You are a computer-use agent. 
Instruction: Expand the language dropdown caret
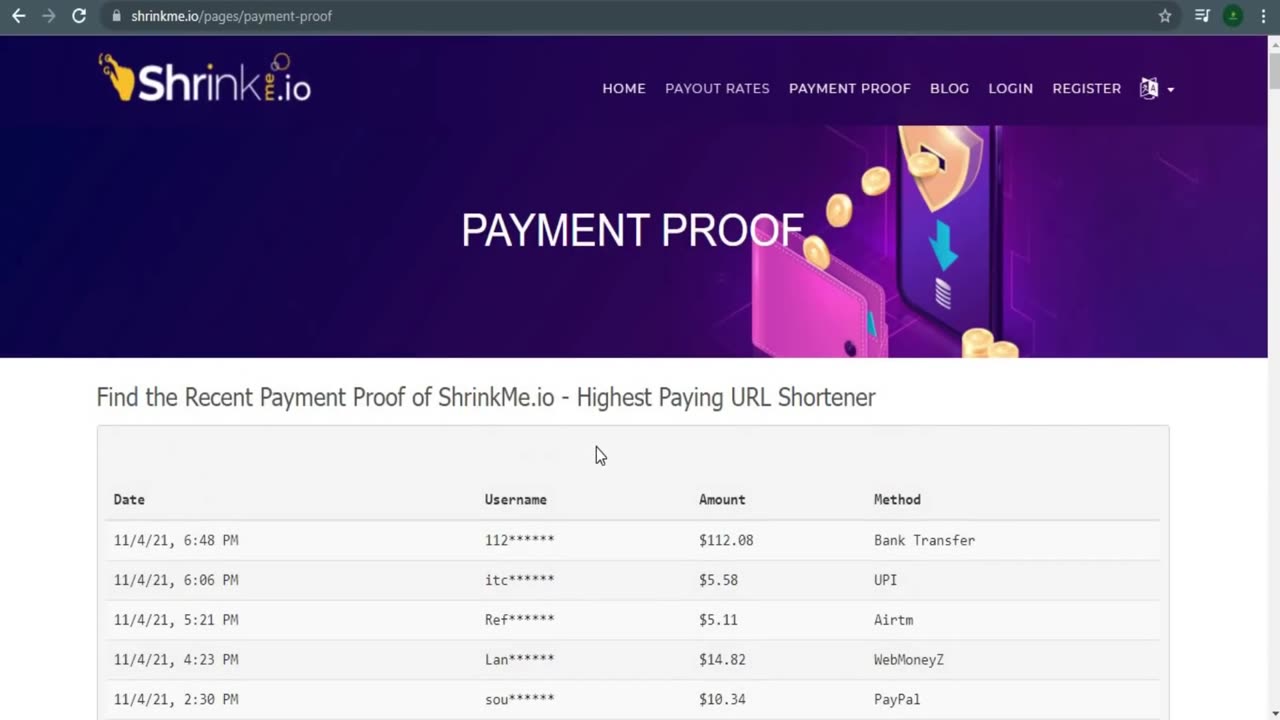pyautogui.click(x=1171, y=89)
